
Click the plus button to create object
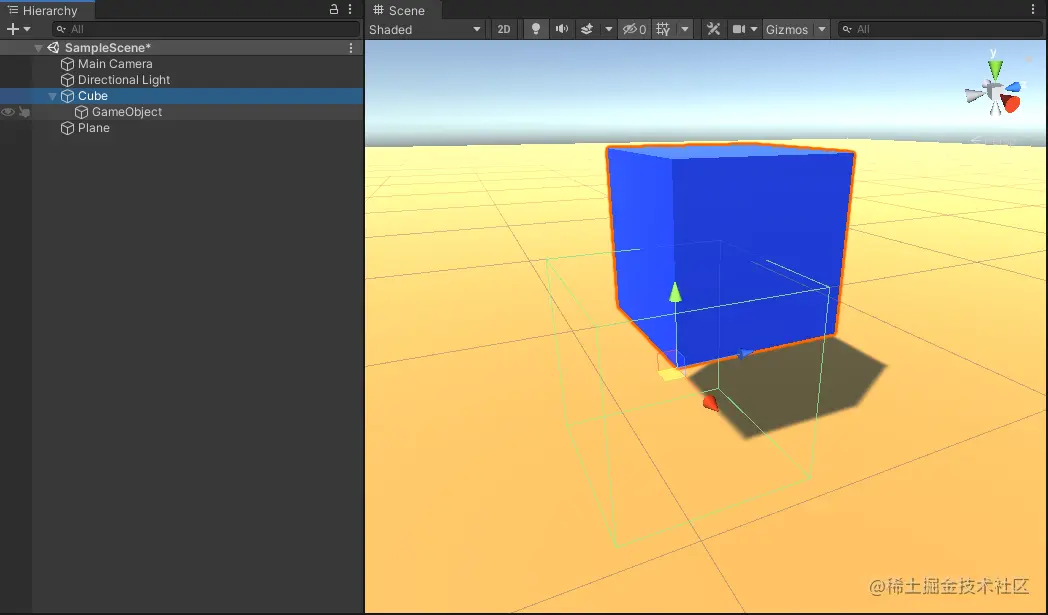[x=12, y=29]
